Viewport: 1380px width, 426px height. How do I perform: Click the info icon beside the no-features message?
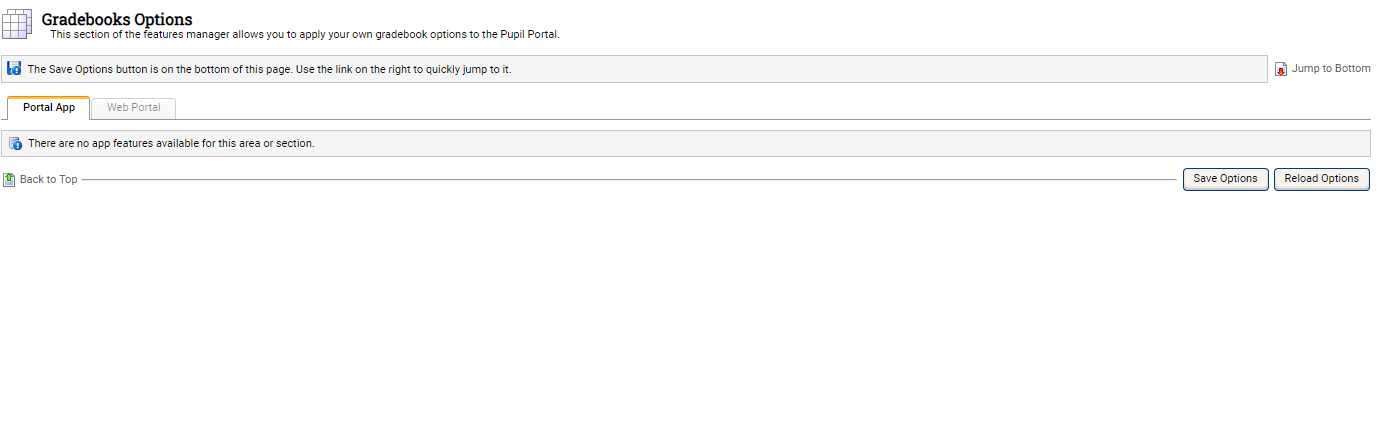pos(15,144)
